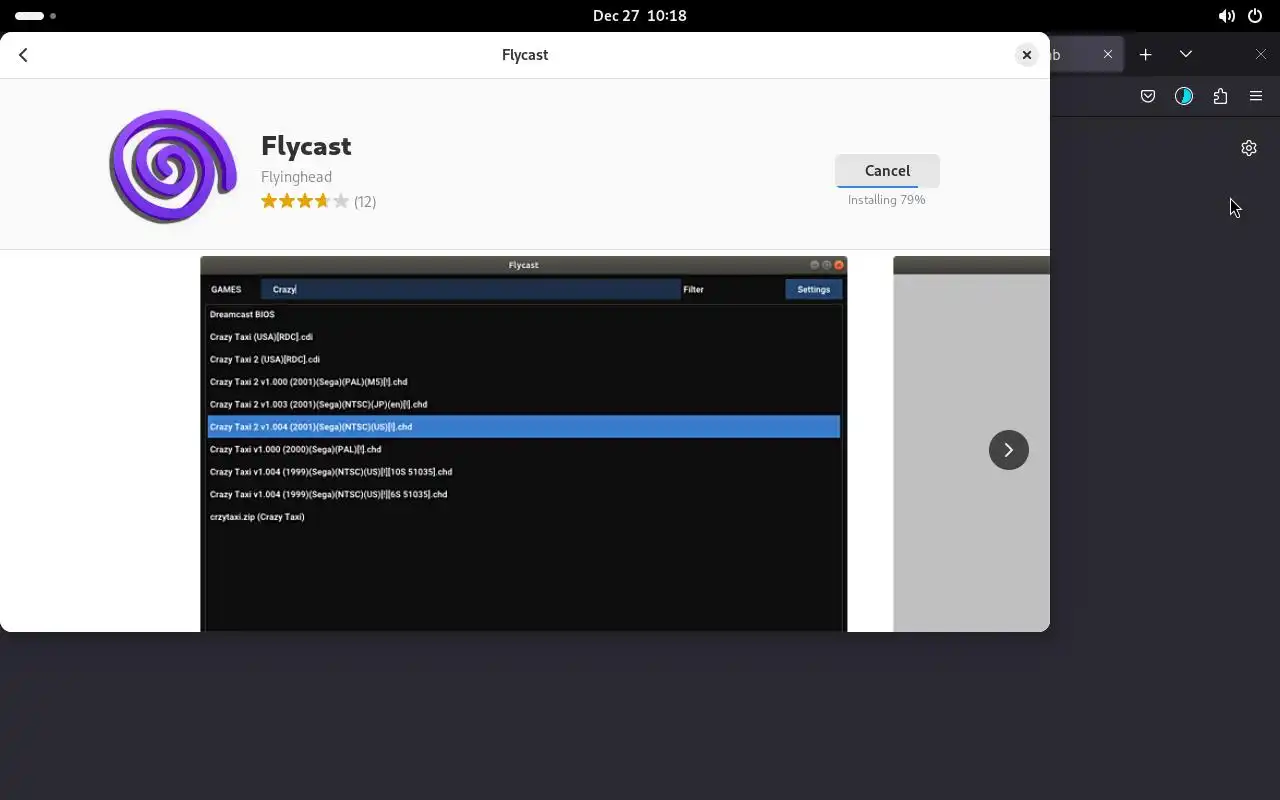Click the Flyinghead developer name
The height and width of the screenshot is (800, 1280).
point(296,177)
